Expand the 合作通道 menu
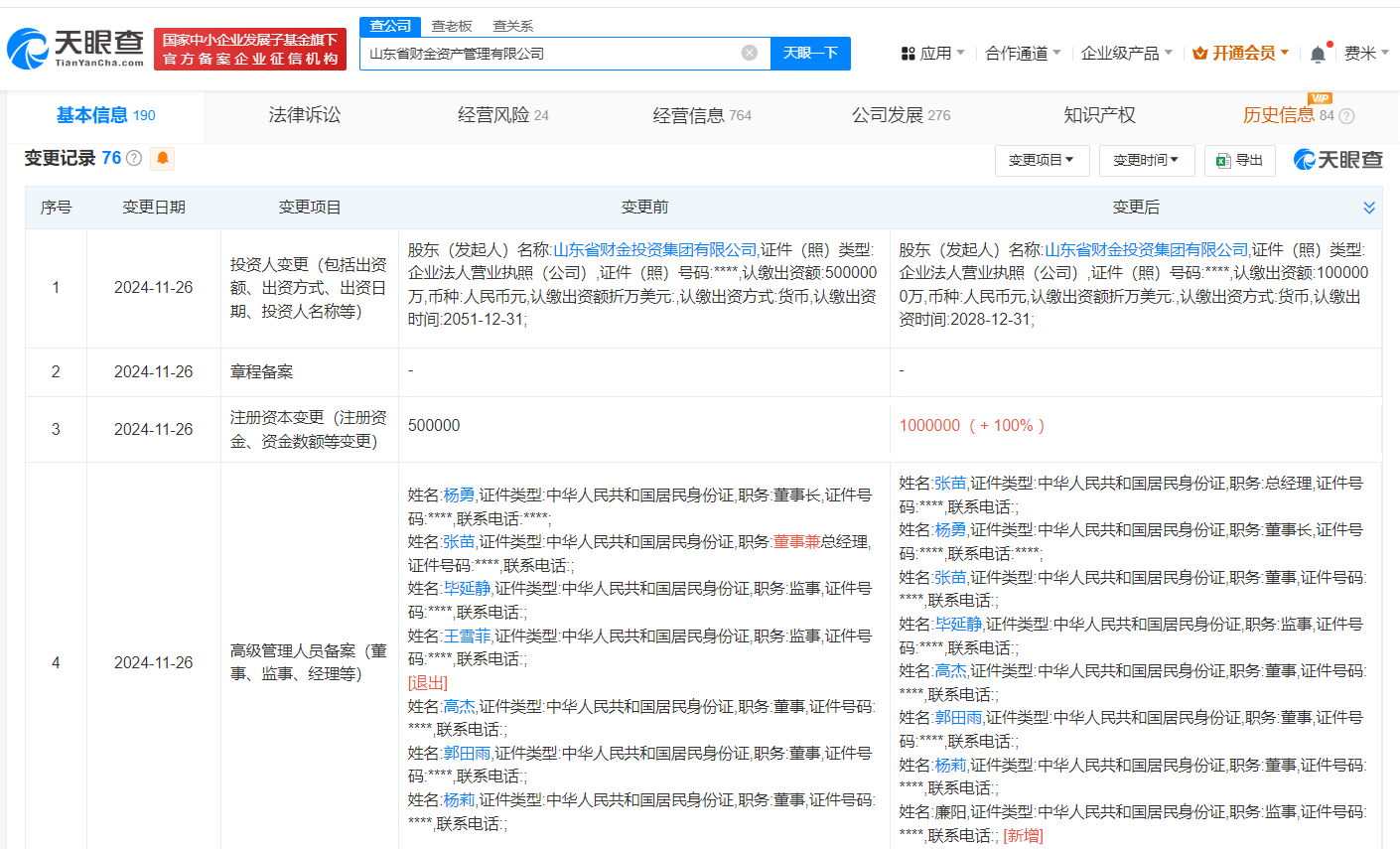1400x849 pixels. tap(1023, 54)
